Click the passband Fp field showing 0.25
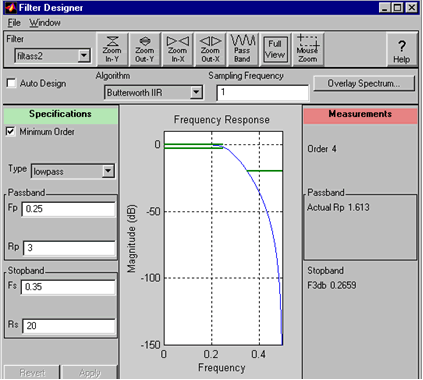The height and width of the screenshot is (380, 423). (69, 209)
